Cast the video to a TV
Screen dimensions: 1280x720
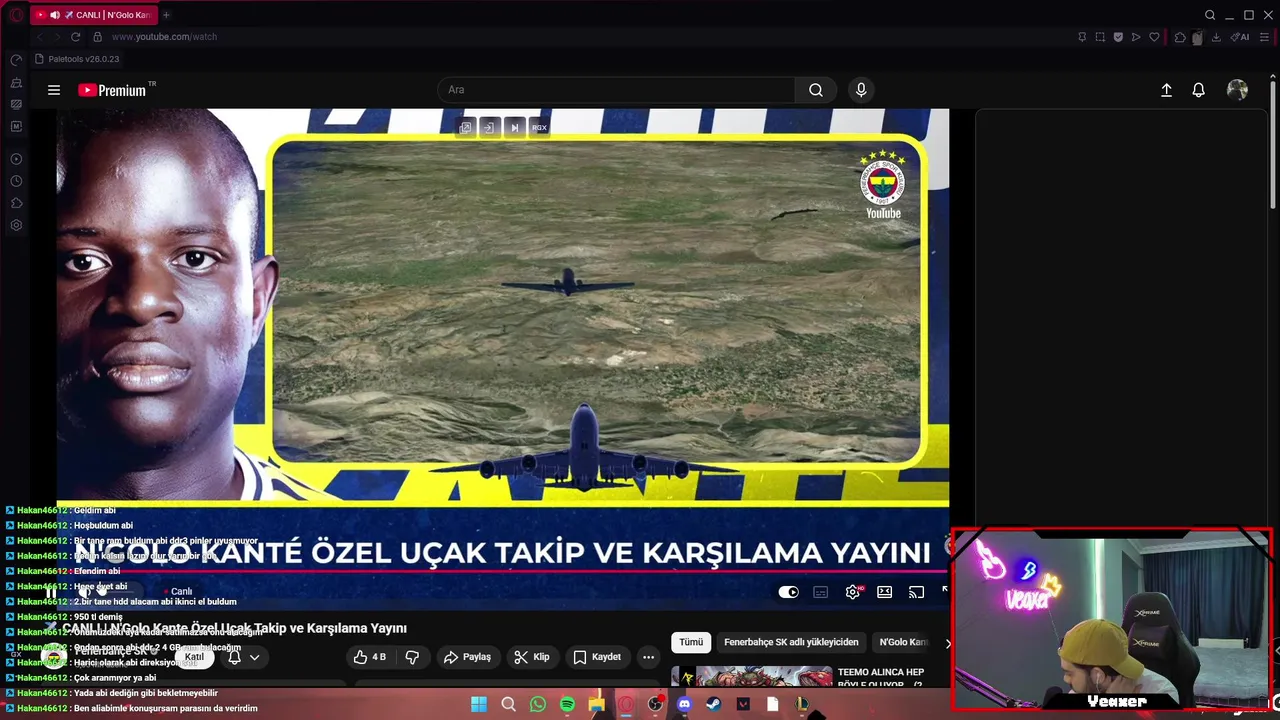[916, 592]
